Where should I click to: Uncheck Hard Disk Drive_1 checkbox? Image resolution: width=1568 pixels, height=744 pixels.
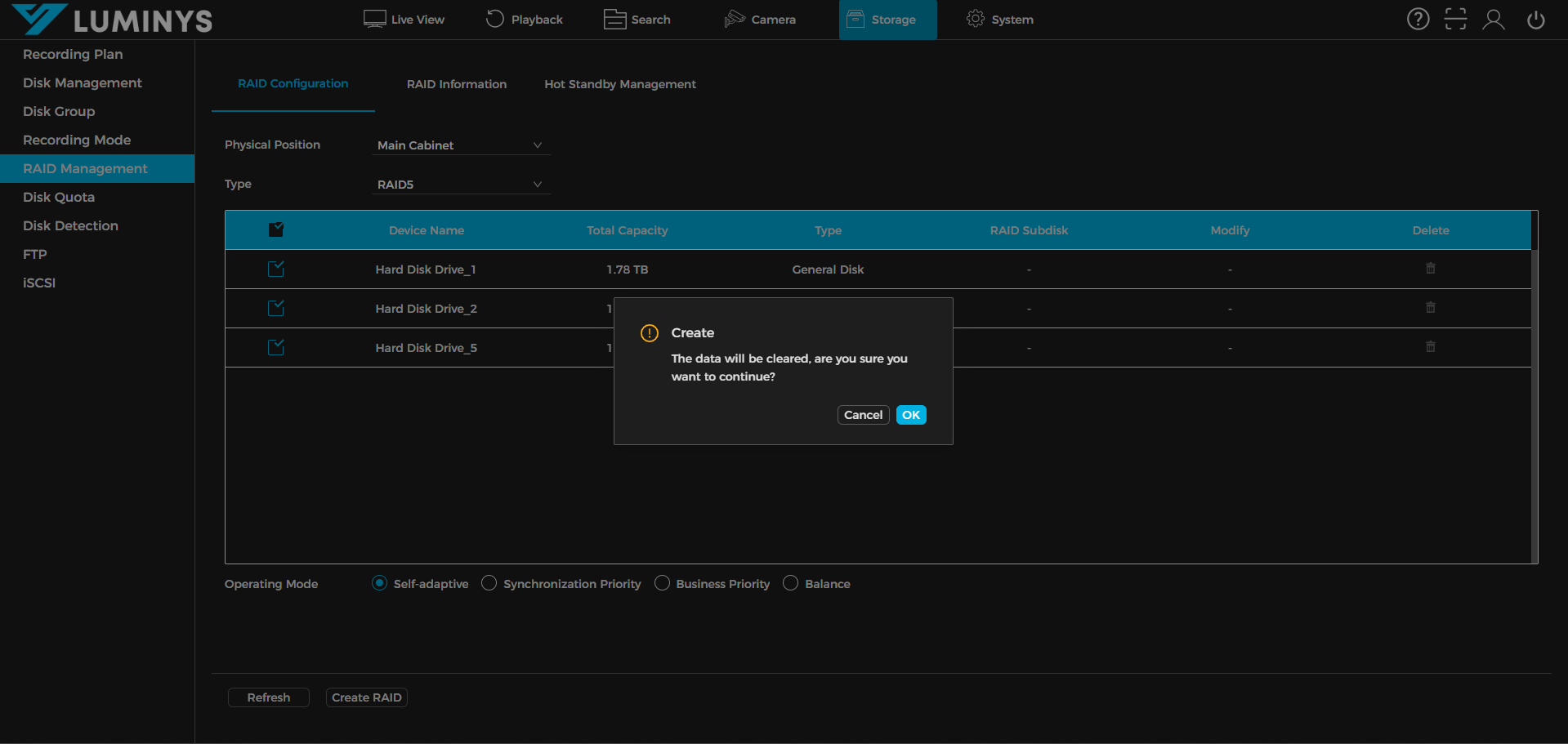click(276, 269)
